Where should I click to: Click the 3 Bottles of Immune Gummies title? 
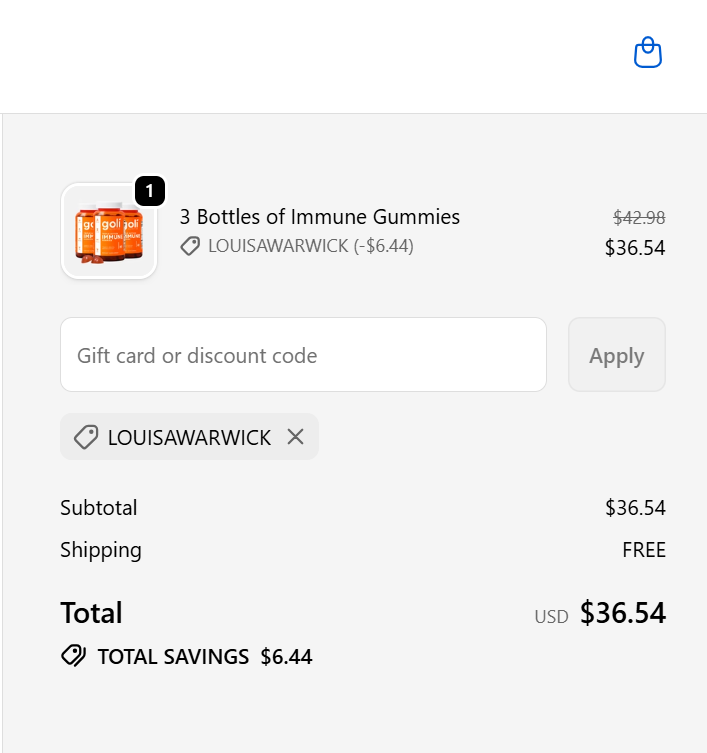(x=320, y=217)
